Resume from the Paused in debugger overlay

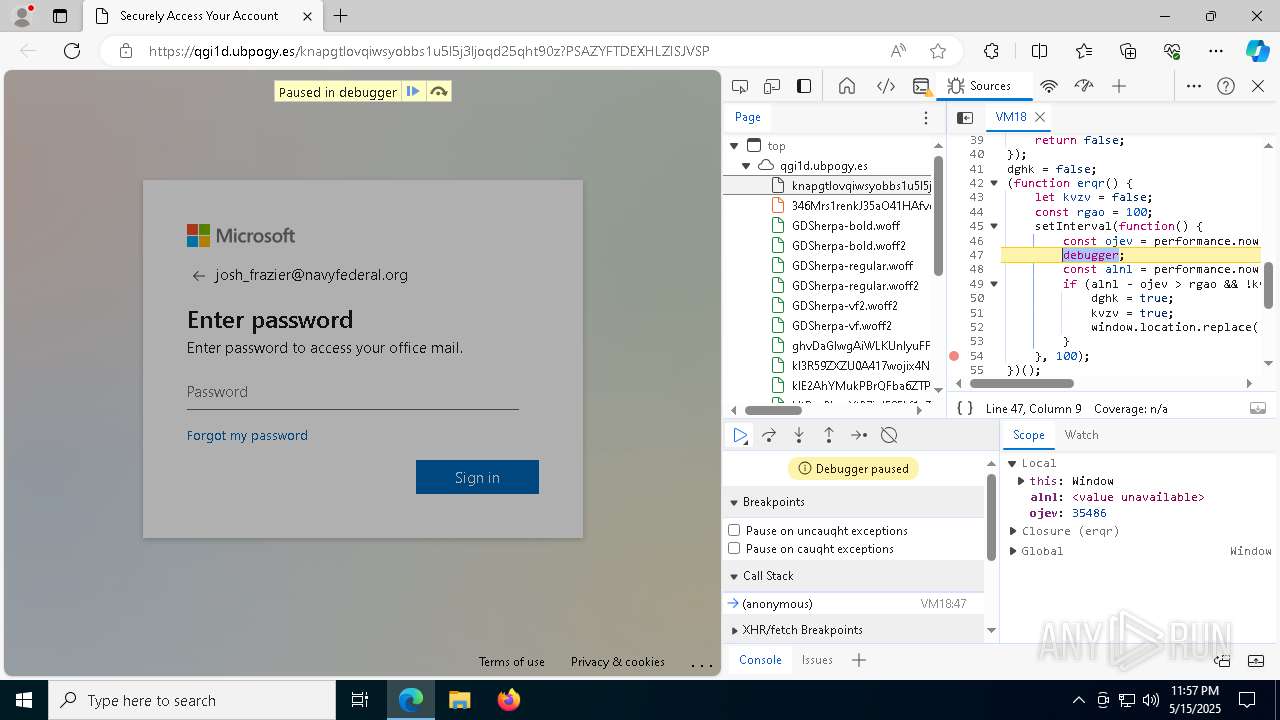[x=413, y=92]
